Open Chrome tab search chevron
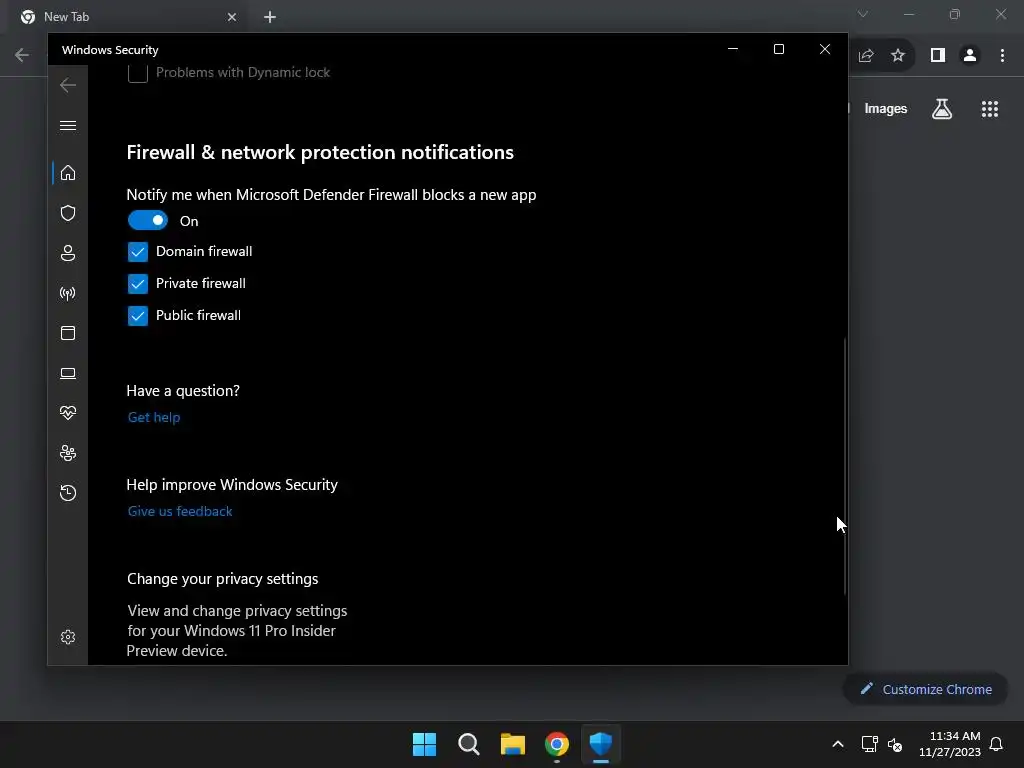This screenshot has width=1024, height=768. point(863,14)
